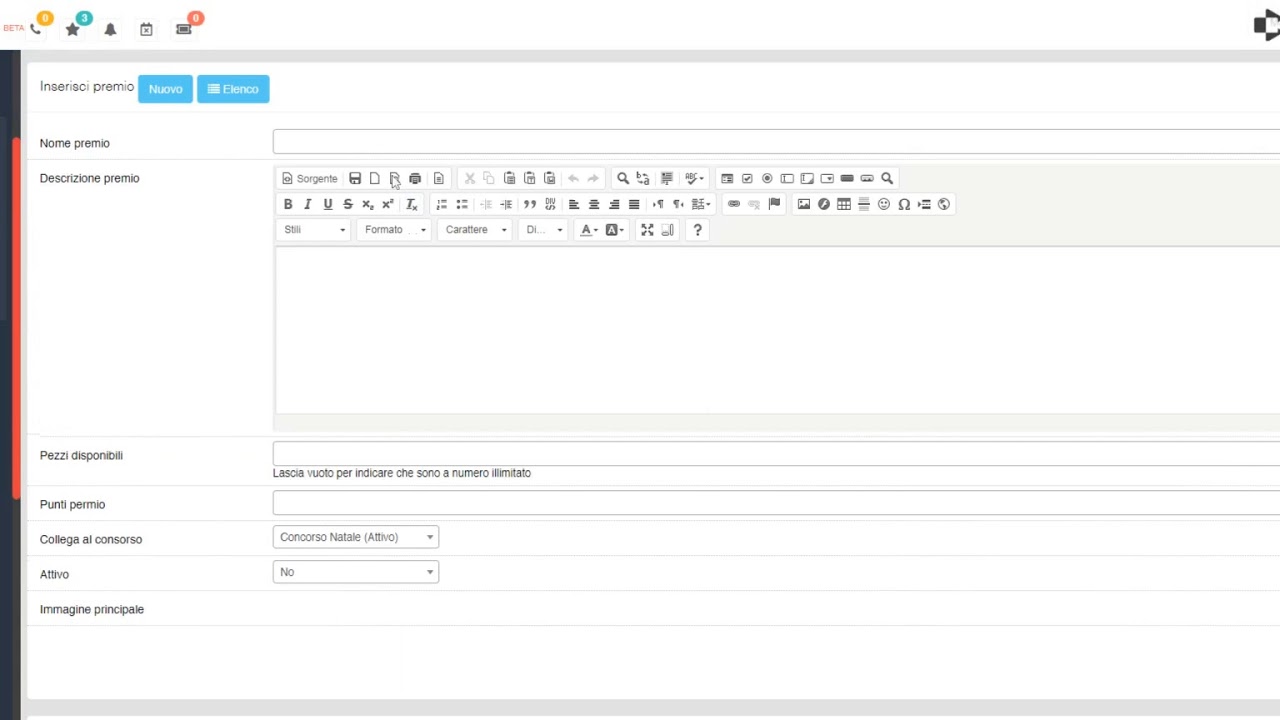Viewport: 1280px width, 720px height.
Task: Toggle Subscript formatting
Action: [x=368, y=204]
